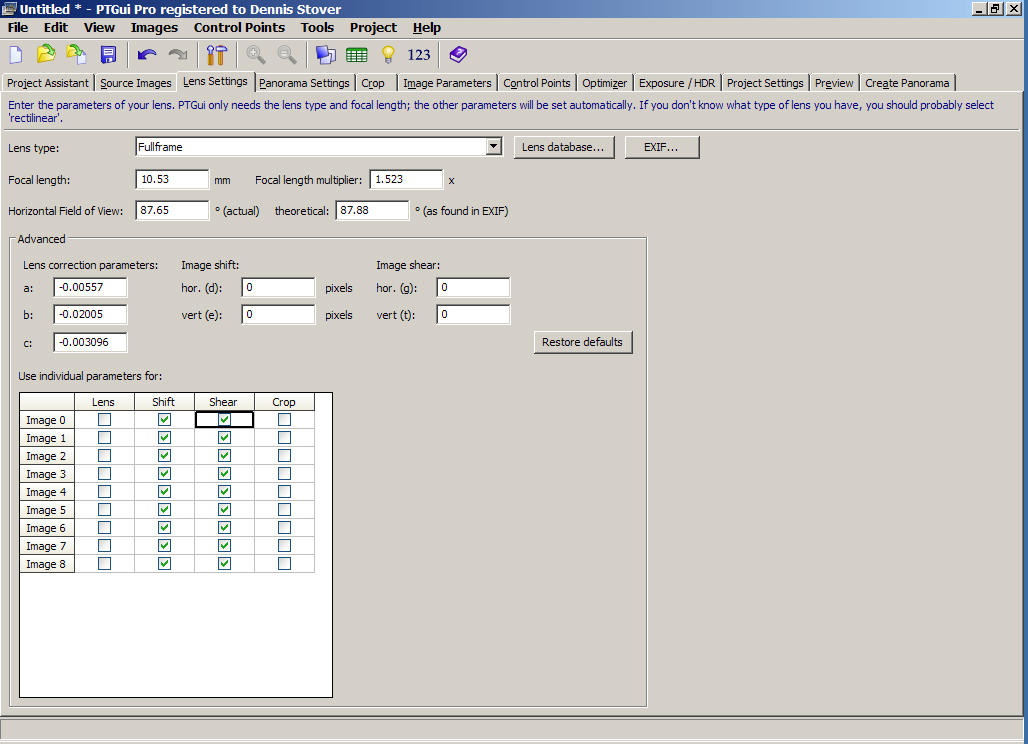The height and width of the screenshot is (744, 1028).
Task: Tick the Lens checkbox for Image 0
Action: (x=104, y=420)
